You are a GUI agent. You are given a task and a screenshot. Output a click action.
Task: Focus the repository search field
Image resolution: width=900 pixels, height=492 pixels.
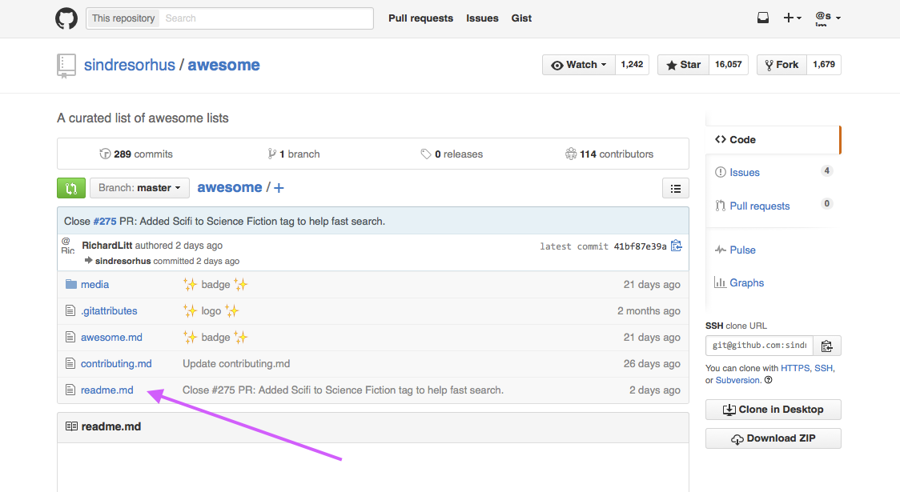[x=266, y=18]
